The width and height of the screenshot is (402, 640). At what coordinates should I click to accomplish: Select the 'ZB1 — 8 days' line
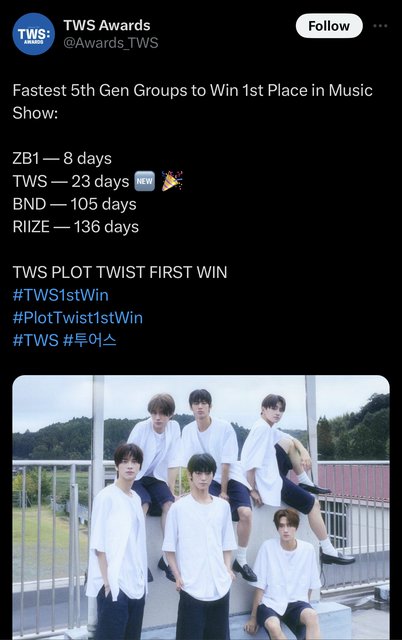pyautogui.click(x=62, y=158)
